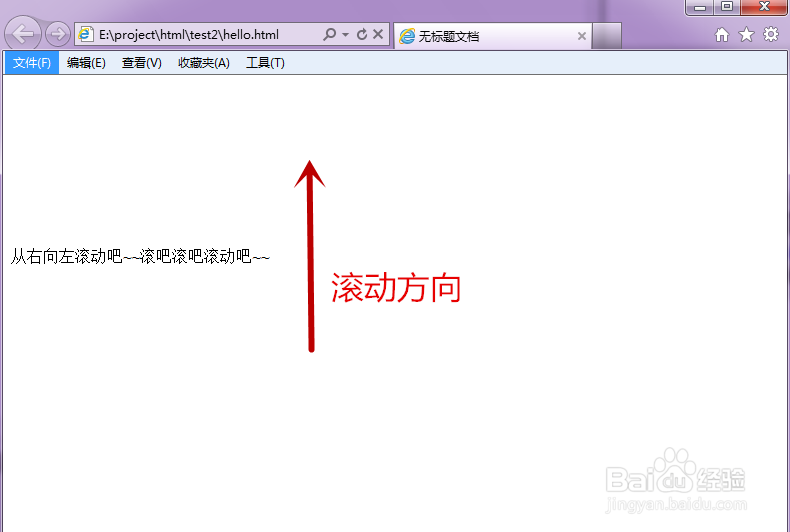790x532 pixels.
Task: Close the 无标题文档 tab
Action: pos(581,36)
